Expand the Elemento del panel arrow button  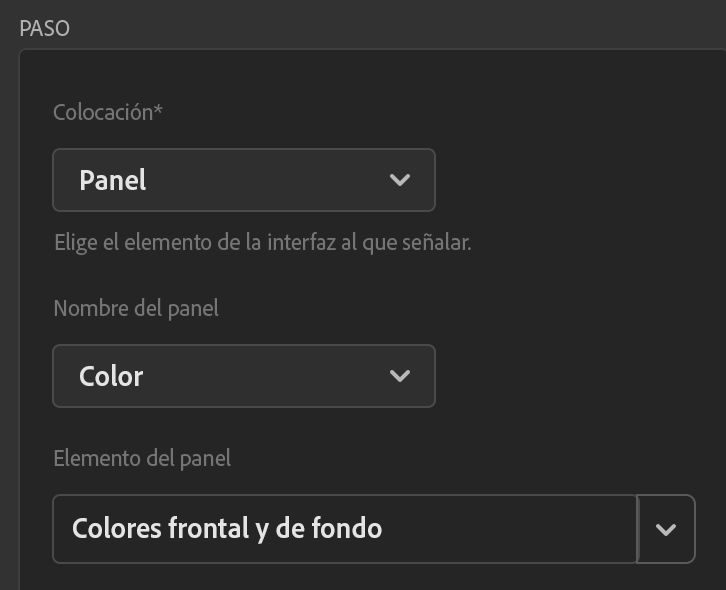tap(666, 529)
